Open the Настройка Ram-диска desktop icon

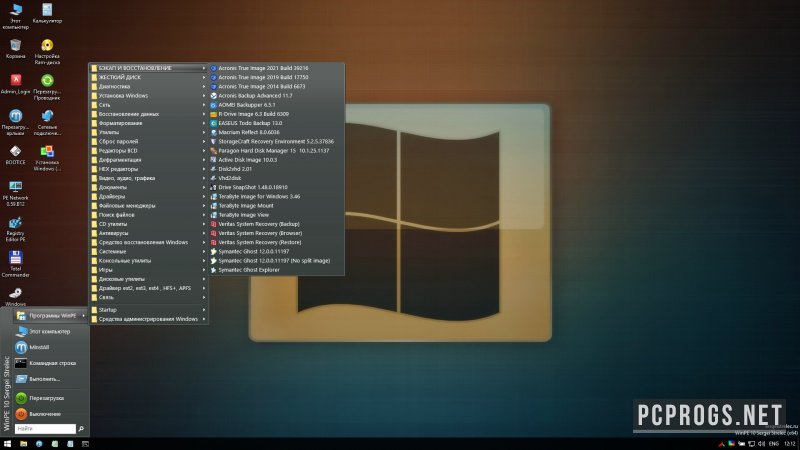click(47, 52)
